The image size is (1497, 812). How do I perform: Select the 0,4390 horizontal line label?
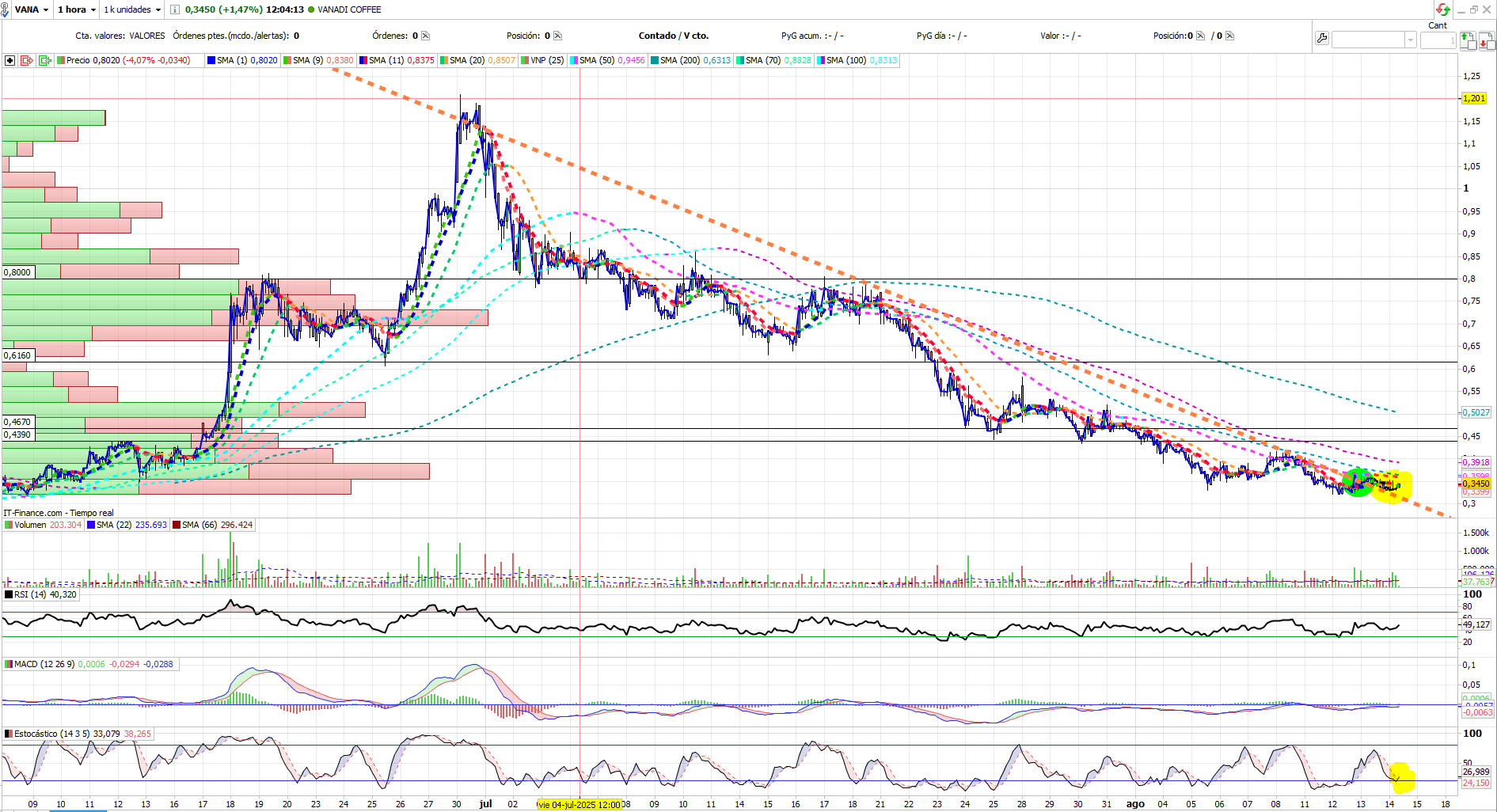pyautogui.click(x=17, y=434)
